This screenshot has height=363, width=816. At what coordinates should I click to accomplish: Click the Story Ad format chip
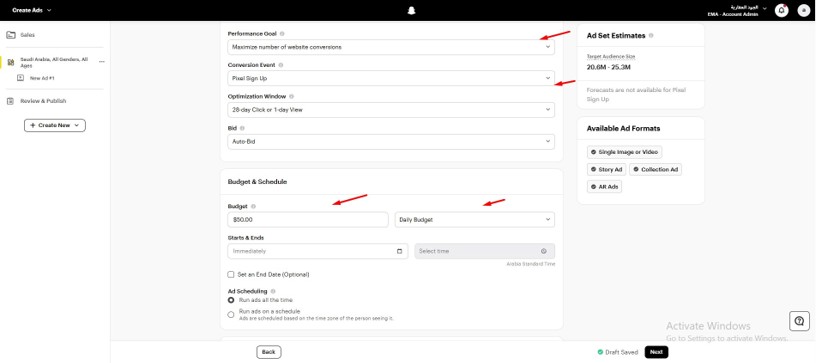(607, 170)
